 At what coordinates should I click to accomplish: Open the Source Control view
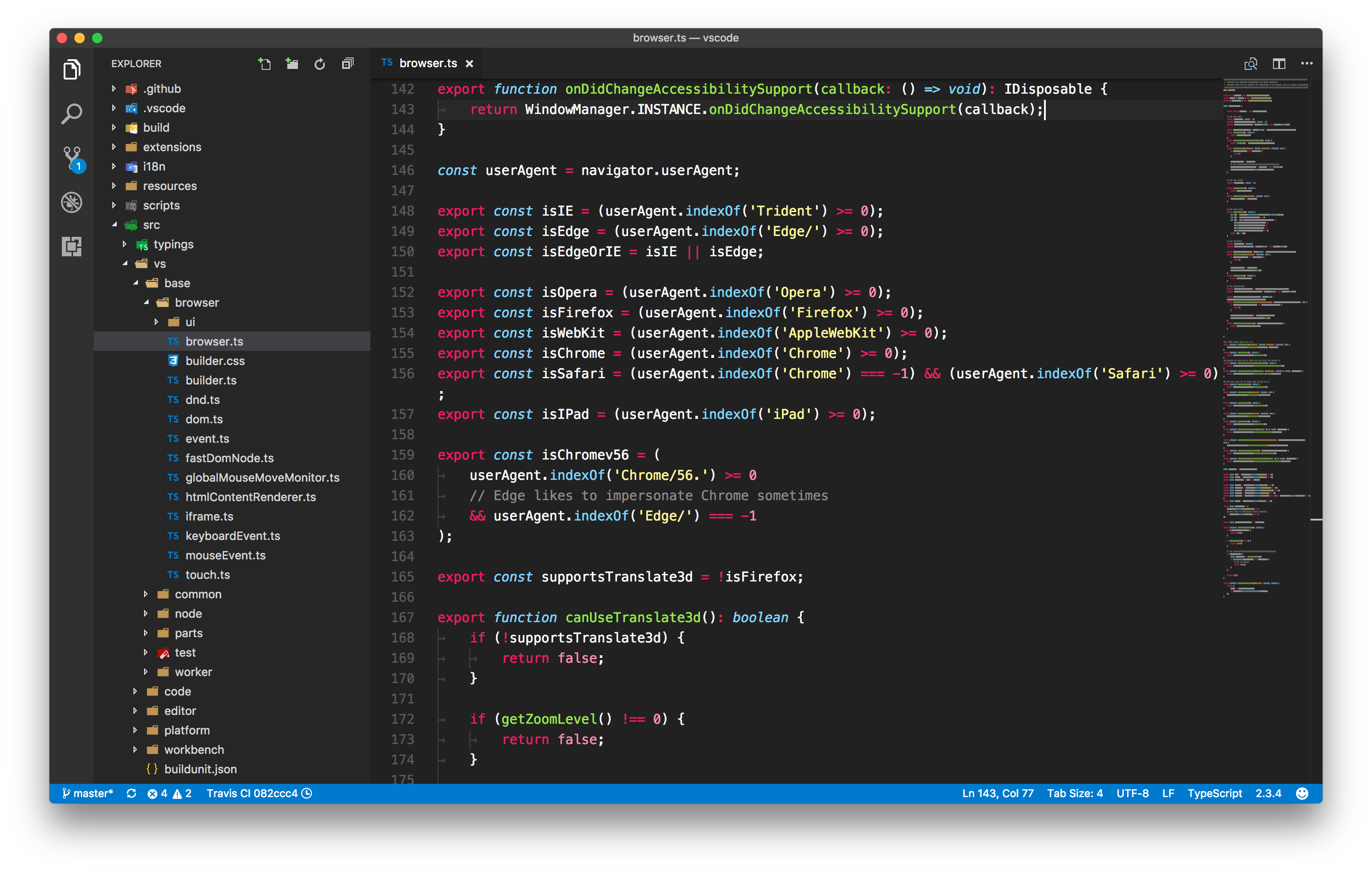(72, 157)
